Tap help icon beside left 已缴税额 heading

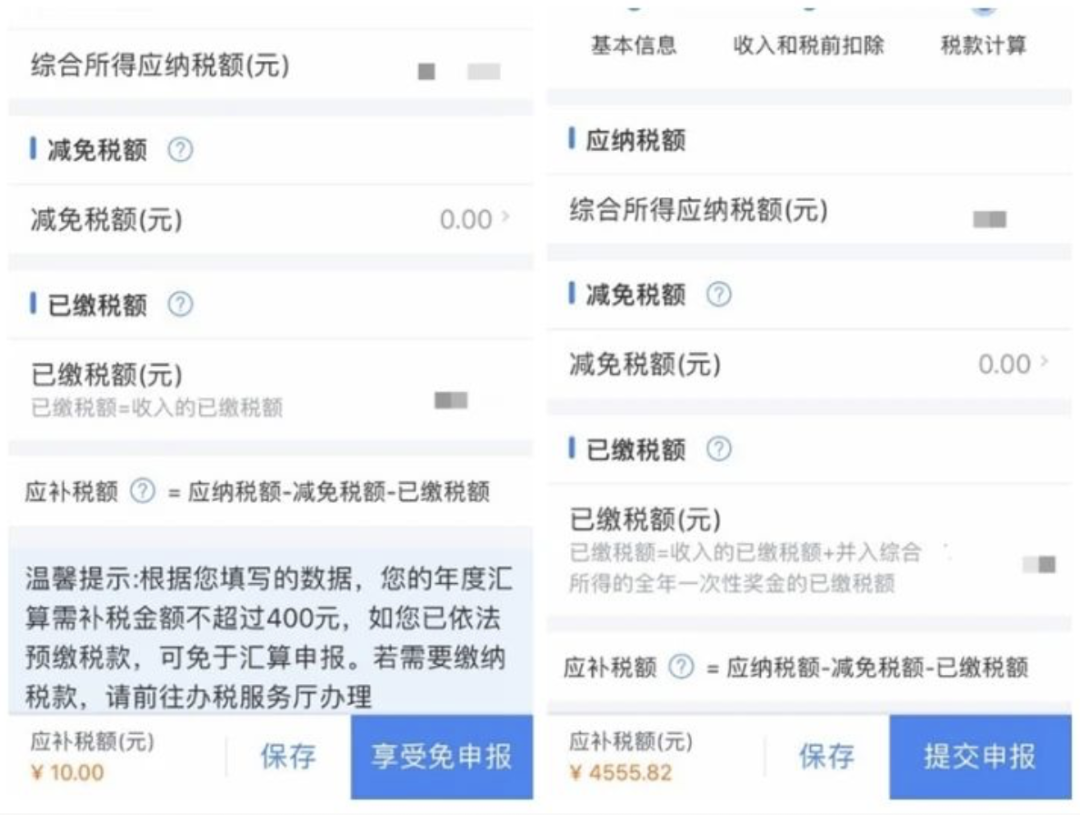(x=180, y=304)
